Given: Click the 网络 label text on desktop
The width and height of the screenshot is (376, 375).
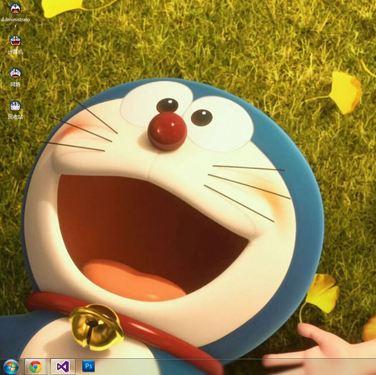Looking at the screenshot, I should point(15,84).
